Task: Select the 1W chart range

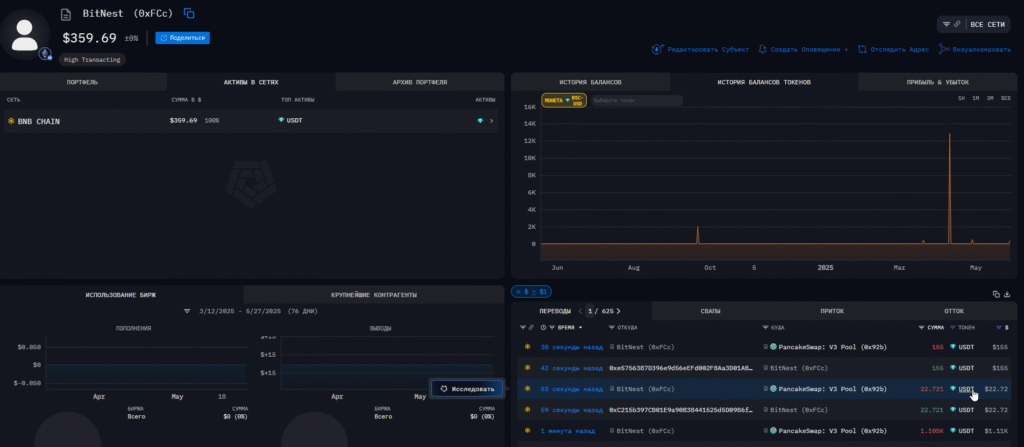Action: (x=961, y=98)
